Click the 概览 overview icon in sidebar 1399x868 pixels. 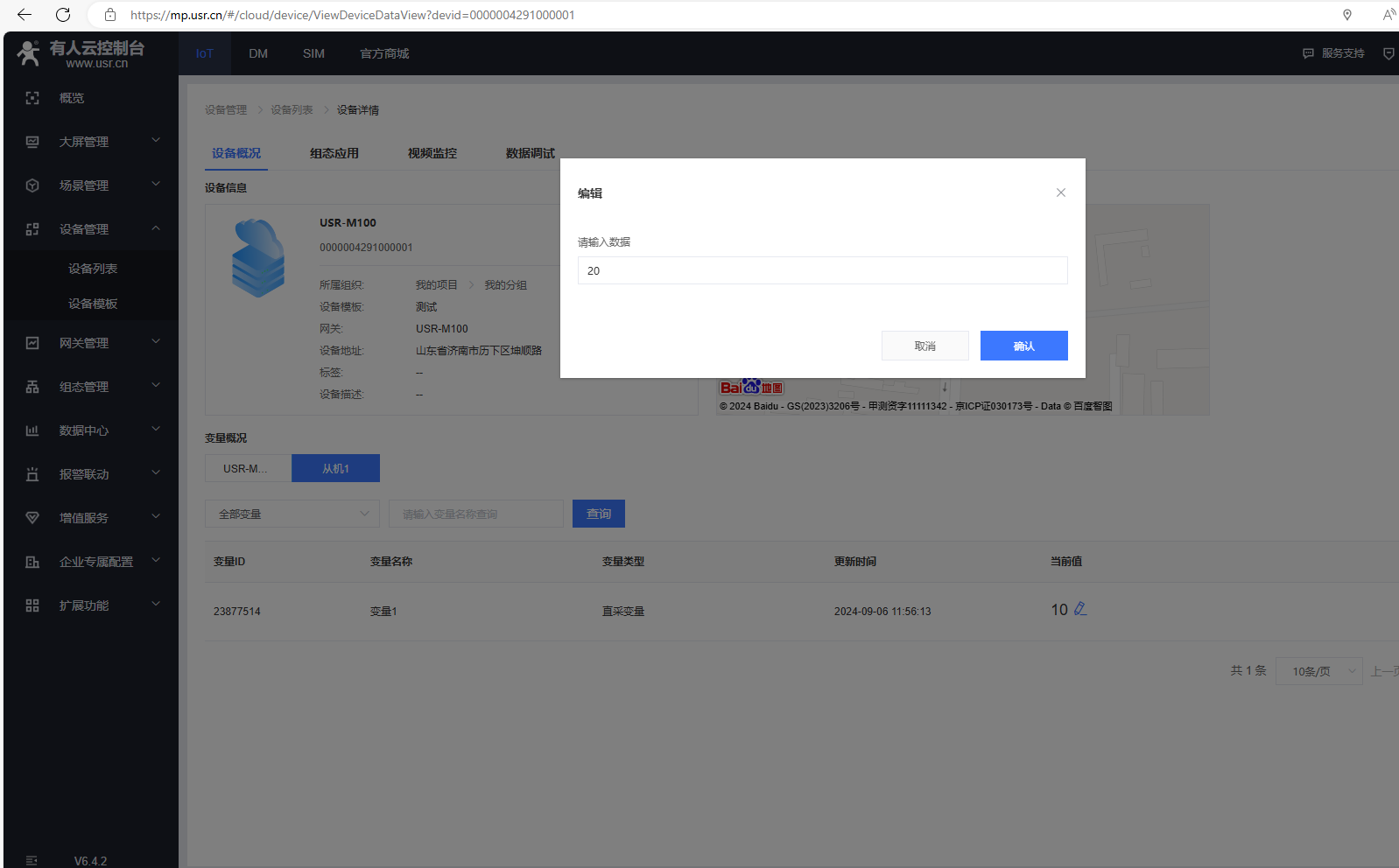pyautogui.click(x=32, y=98)
